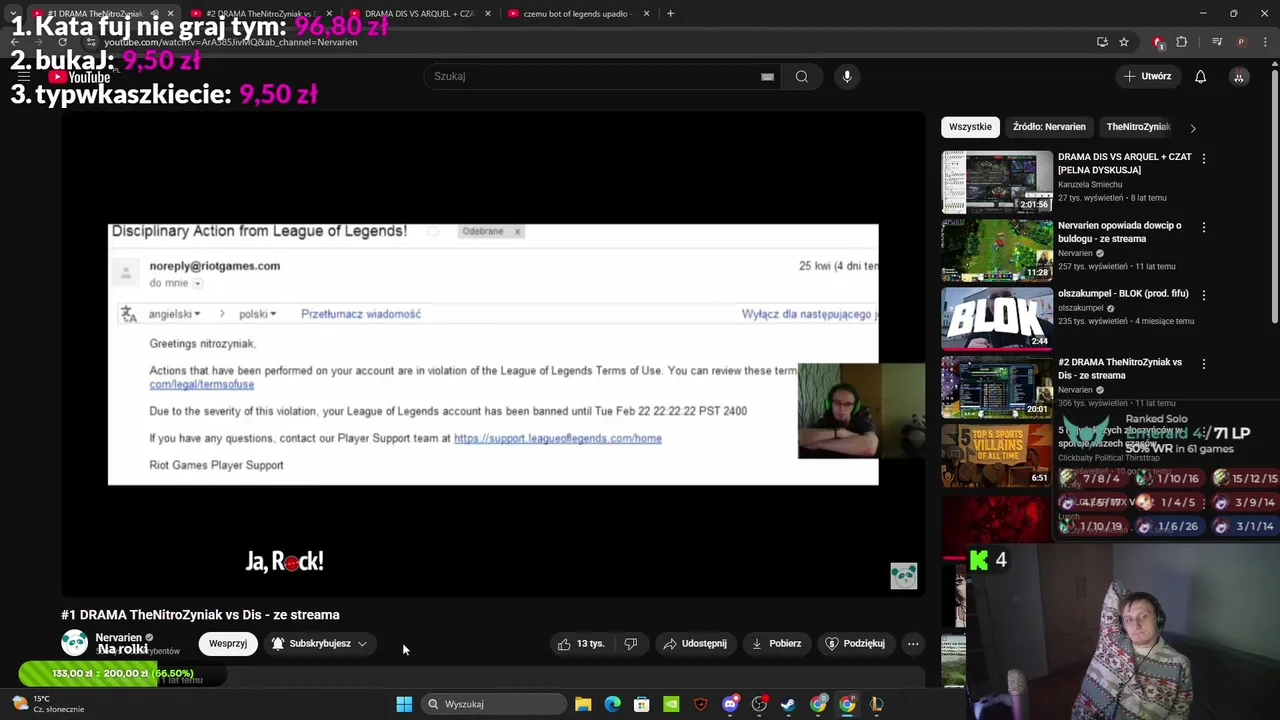
Task: Start voice search with the microphone icon
Action: 847,76
